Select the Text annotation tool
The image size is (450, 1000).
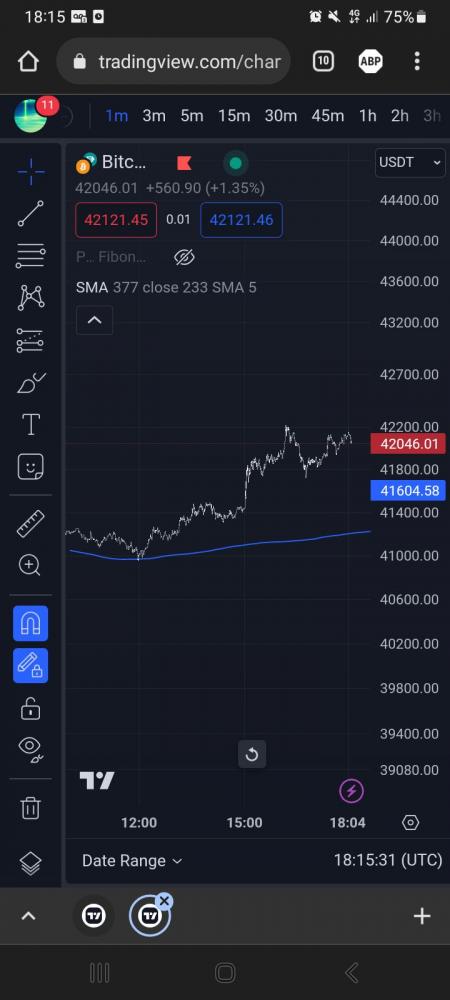pyautogui.click(x=31, y=425)
